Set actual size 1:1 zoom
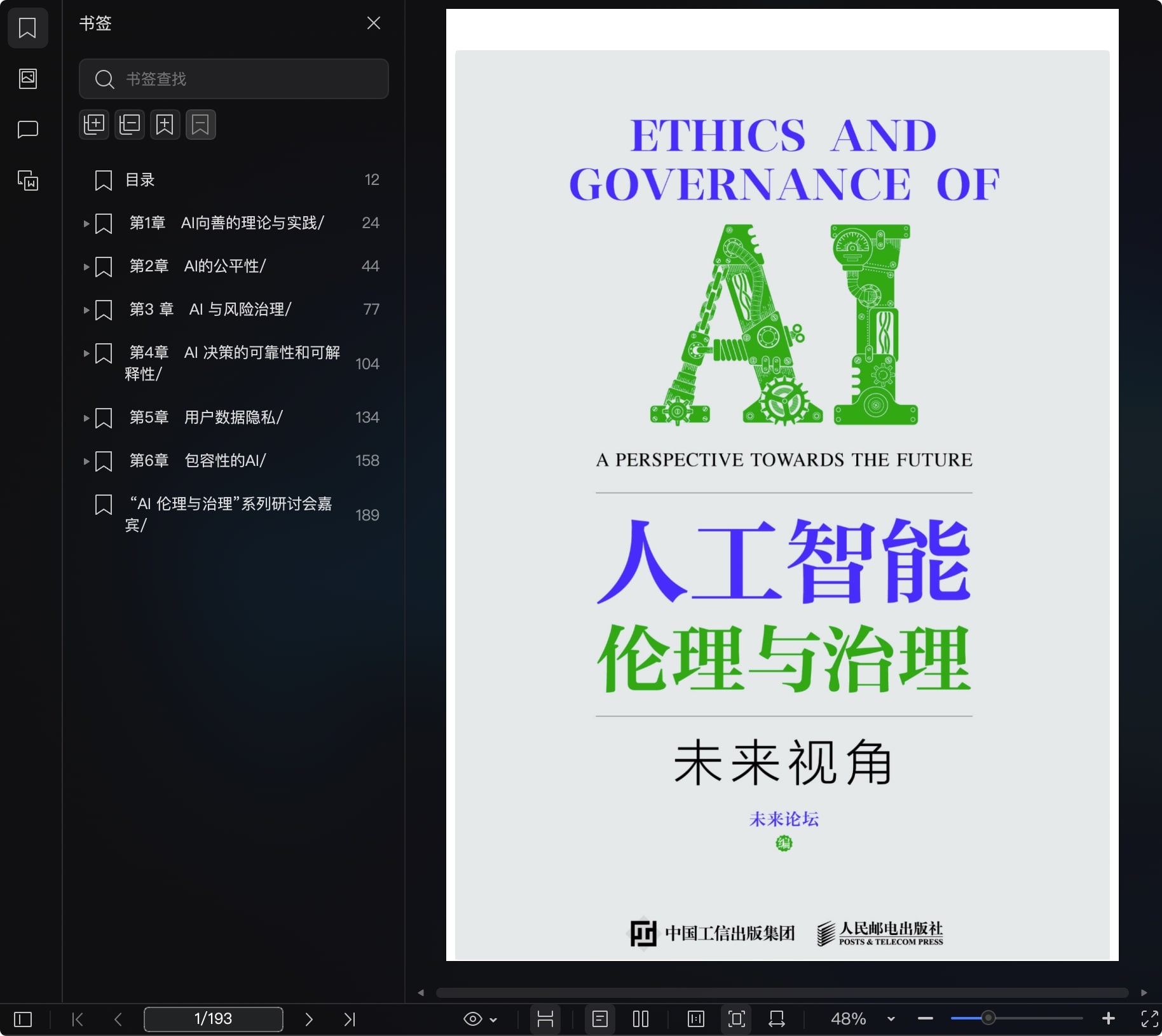 [x=696, y=1019]
